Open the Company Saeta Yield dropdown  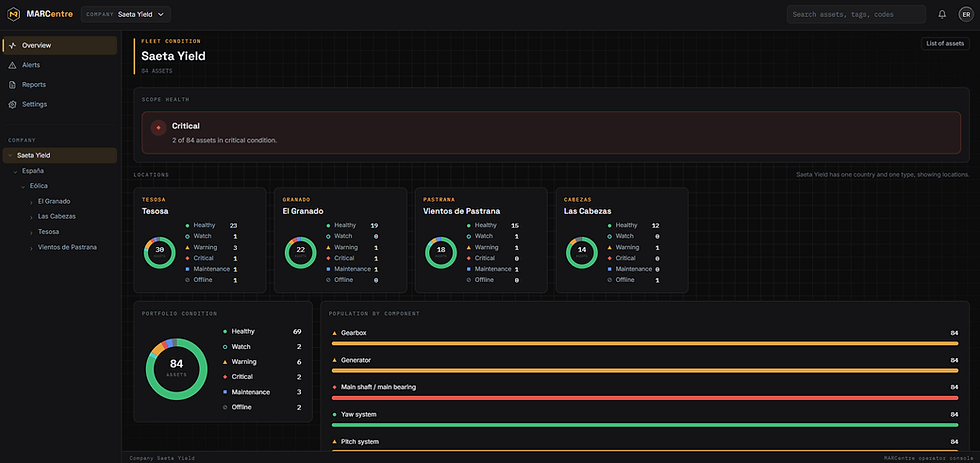point(126,14)
